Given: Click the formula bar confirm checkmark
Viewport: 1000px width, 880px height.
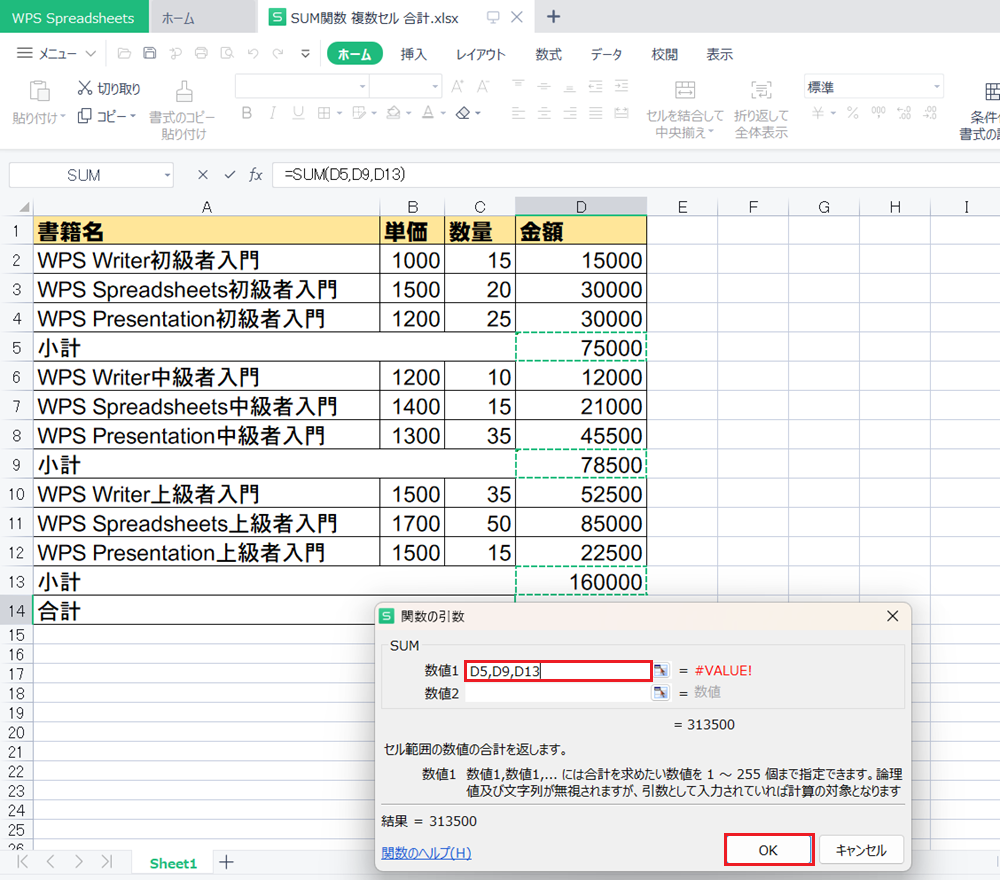Looking at the screenshot, I should 230,174.
